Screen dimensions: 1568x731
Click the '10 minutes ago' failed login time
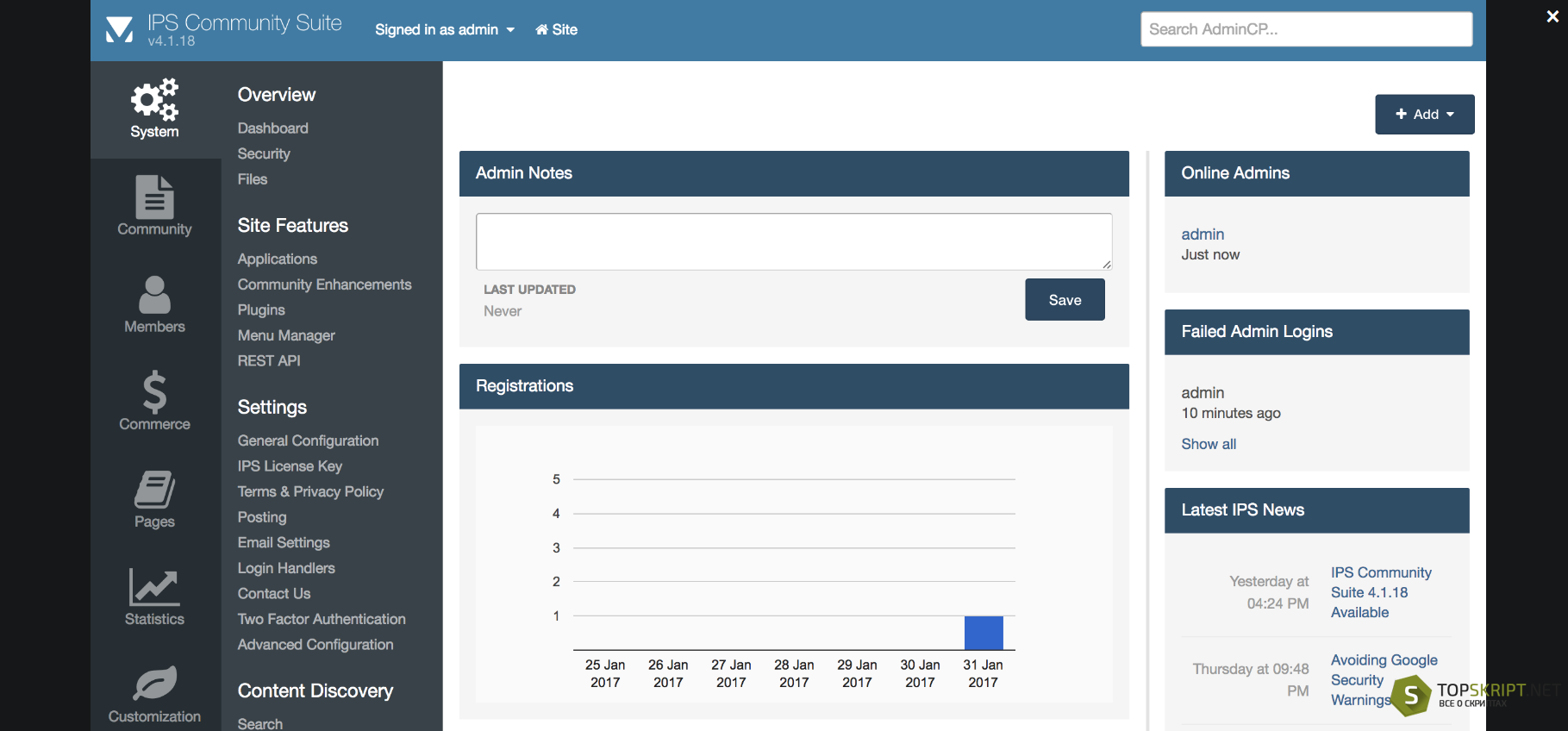(1231, 413)
